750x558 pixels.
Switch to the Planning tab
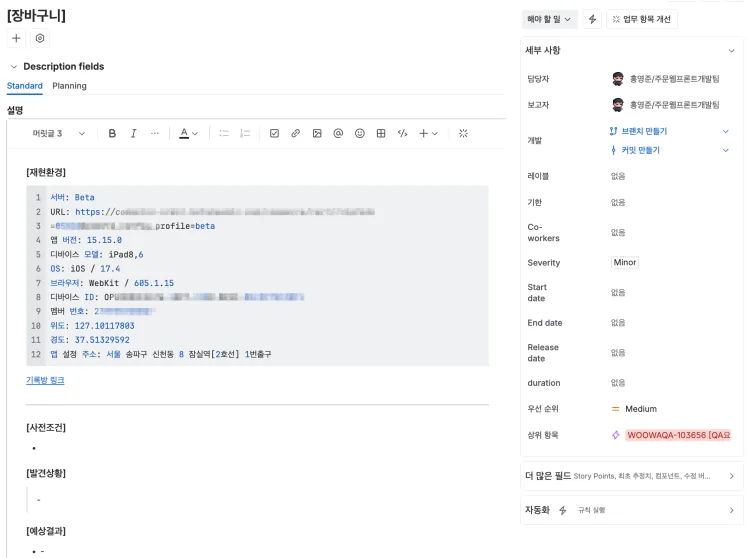69,86
